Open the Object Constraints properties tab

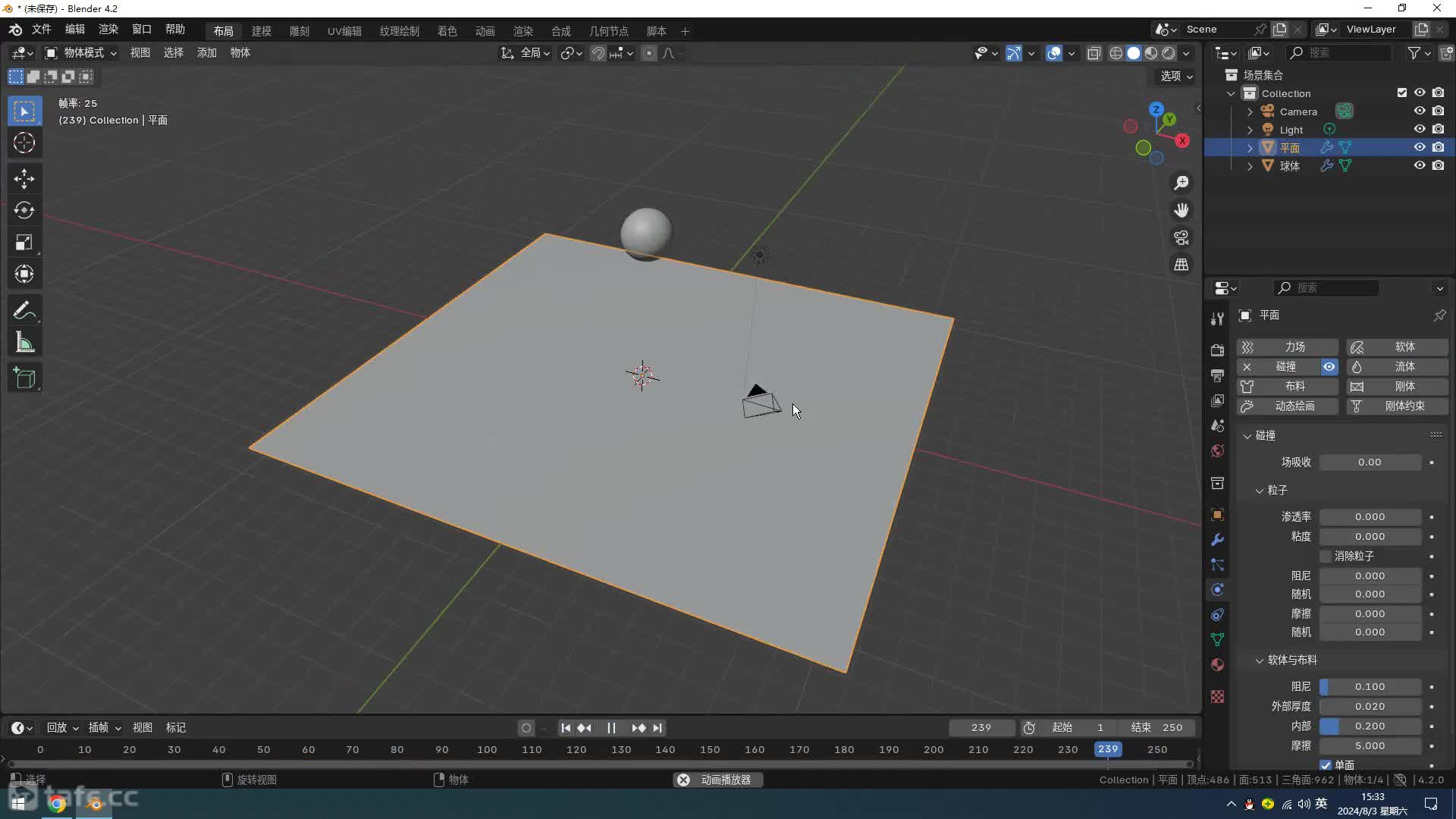1217,615
